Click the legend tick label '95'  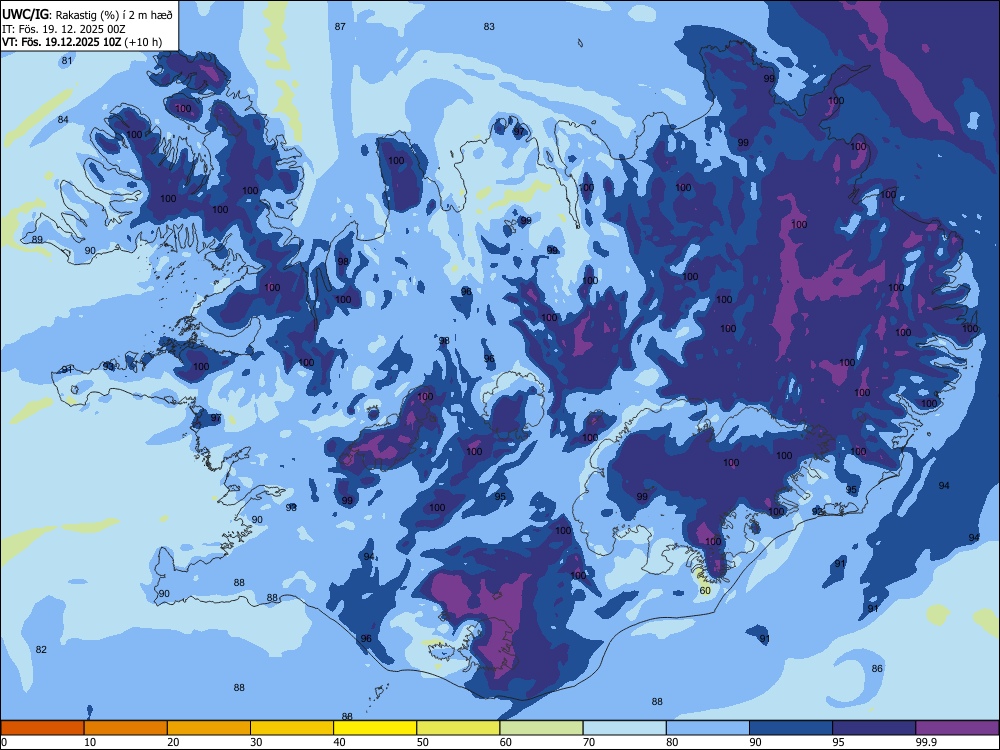(x=839, y=742)
